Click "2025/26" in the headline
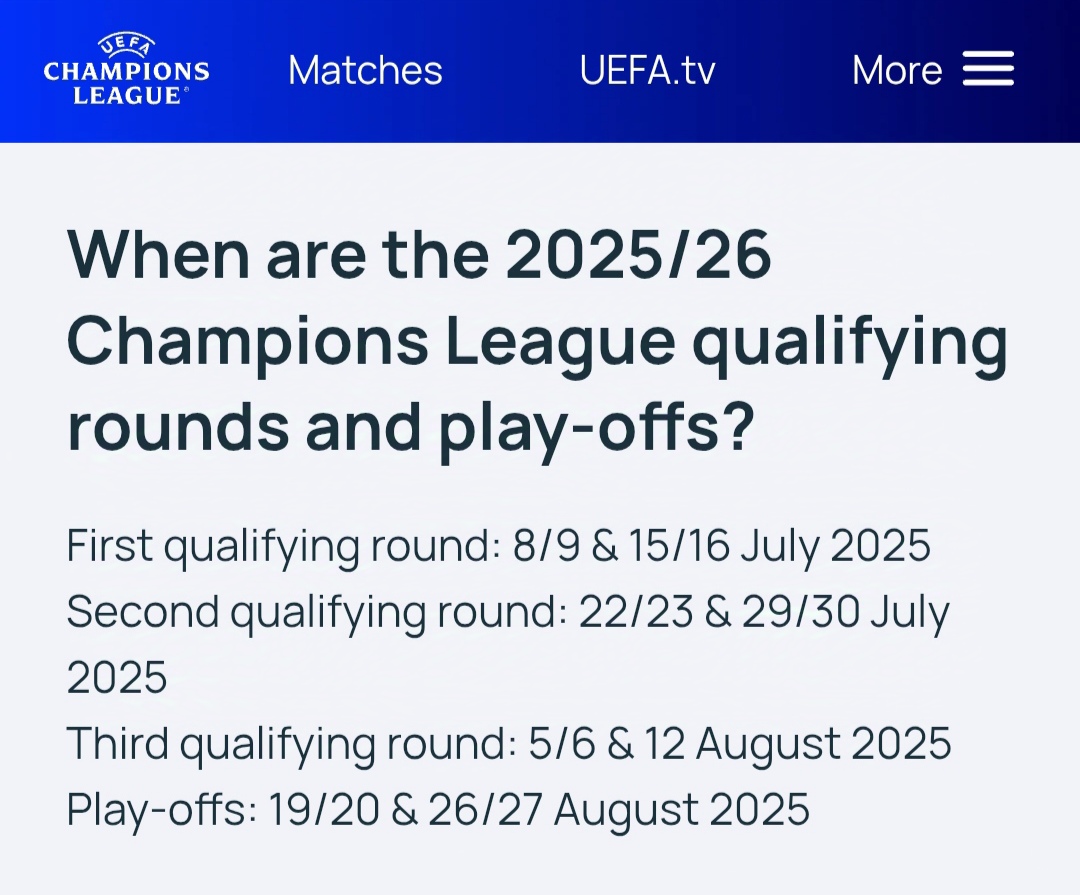 [638, 255]
